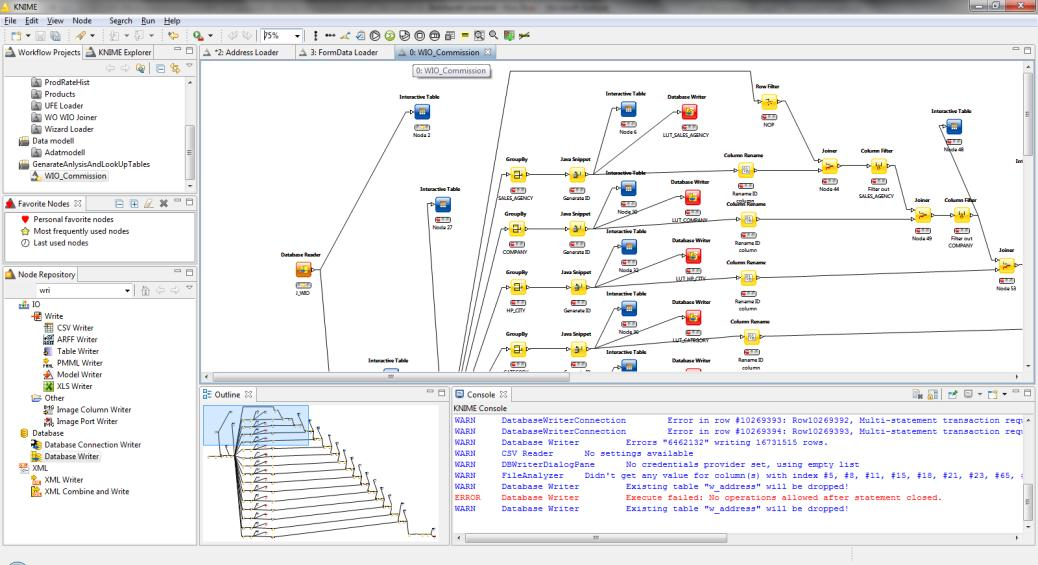This screenshot has width=1038, height=565.
Task: Open the Node Repository view menu triangle
Action: 189,288
